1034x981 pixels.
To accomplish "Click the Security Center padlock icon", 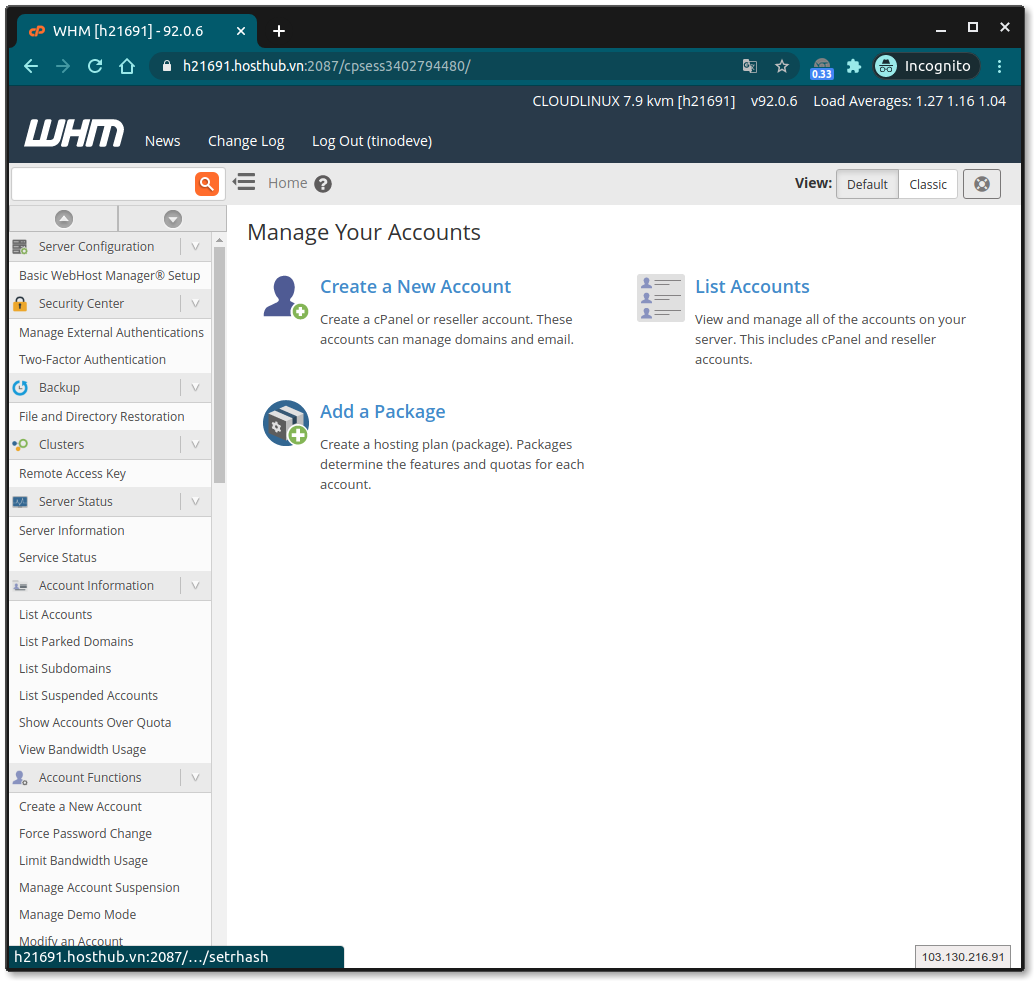I will click(20, 303).
